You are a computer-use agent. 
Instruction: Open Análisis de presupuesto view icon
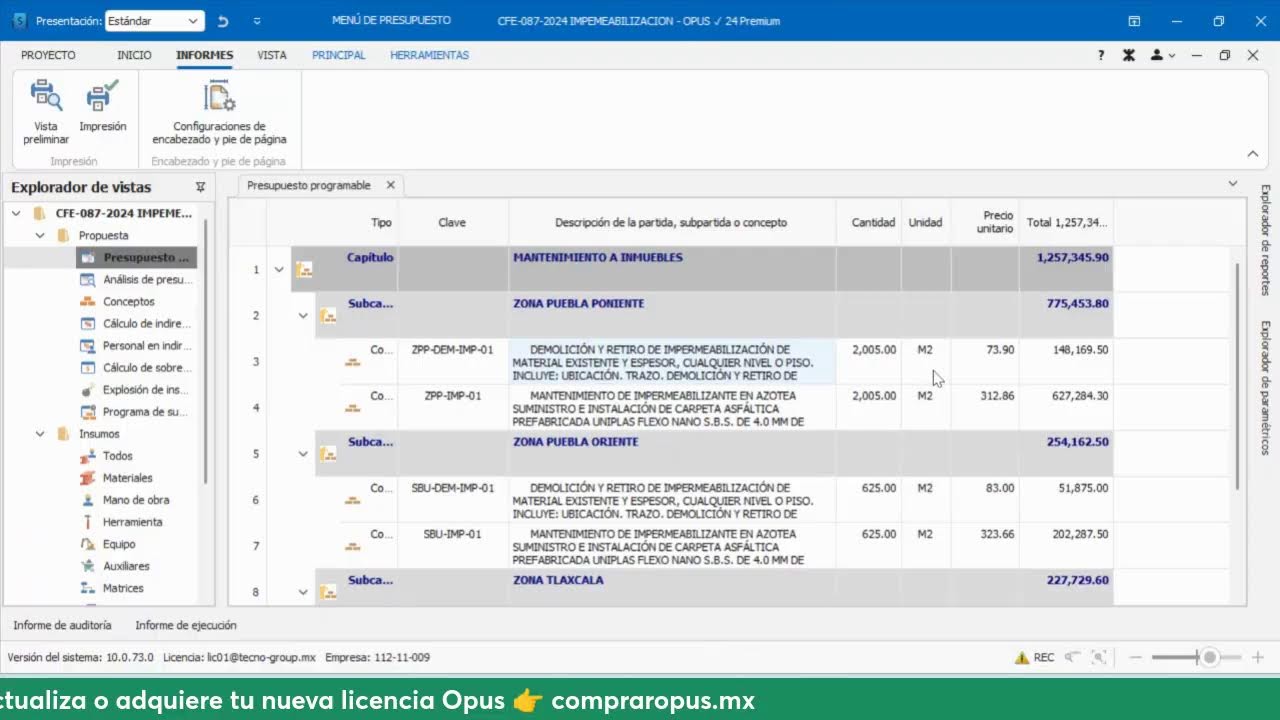point(88,280)
